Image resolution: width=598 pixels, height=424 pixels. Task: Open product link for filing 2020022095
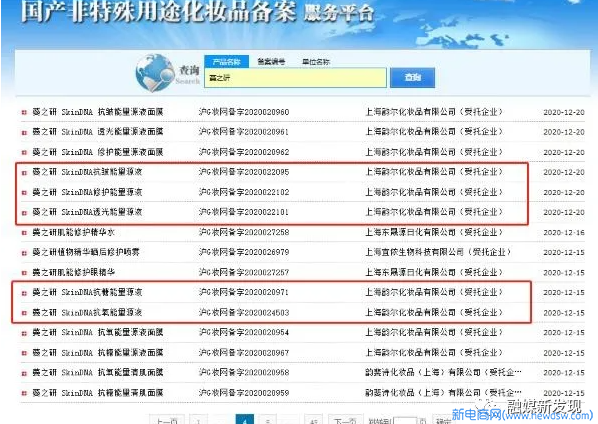coord(87,172)
